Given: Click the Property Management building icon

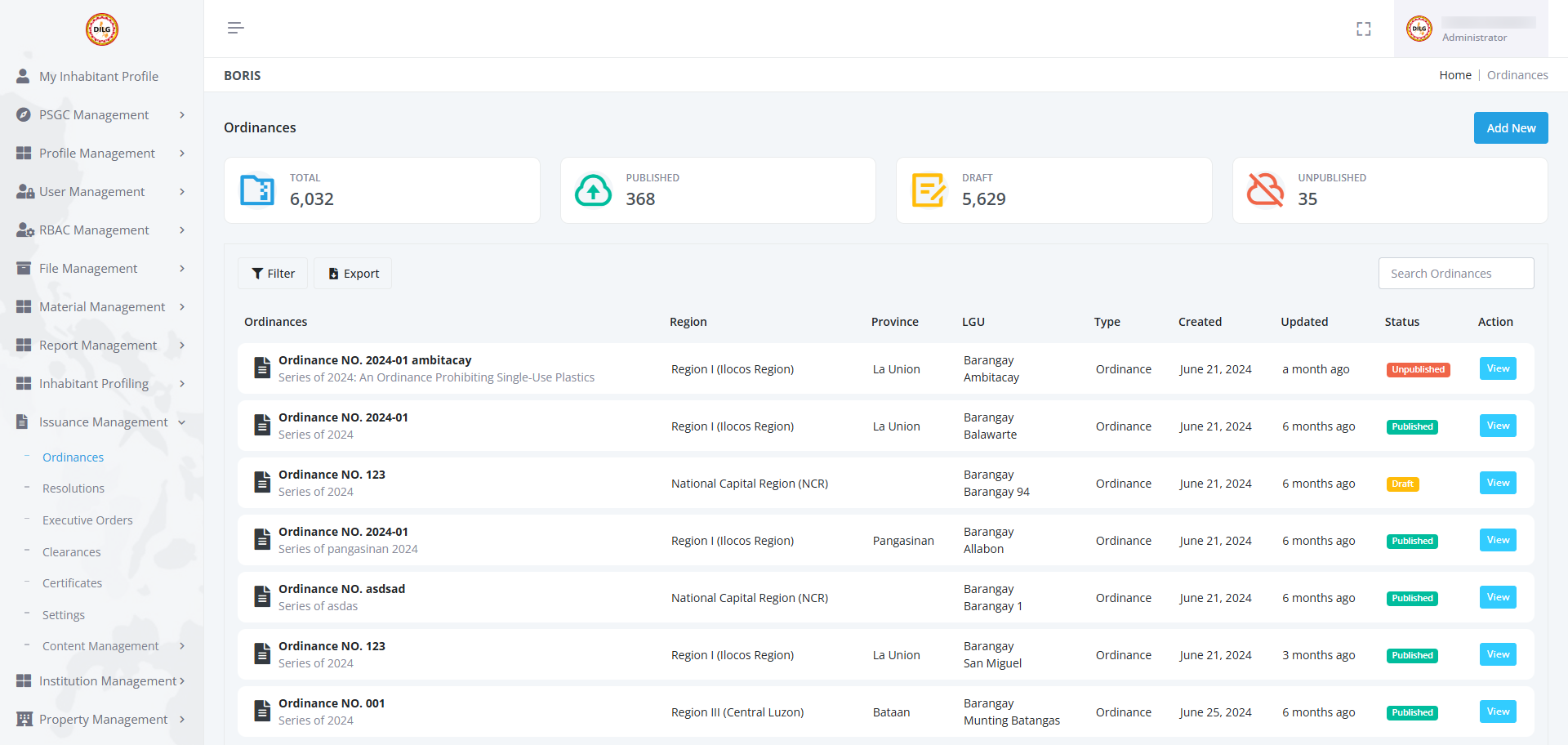Looking at the screenshot, I should (24, 719).
